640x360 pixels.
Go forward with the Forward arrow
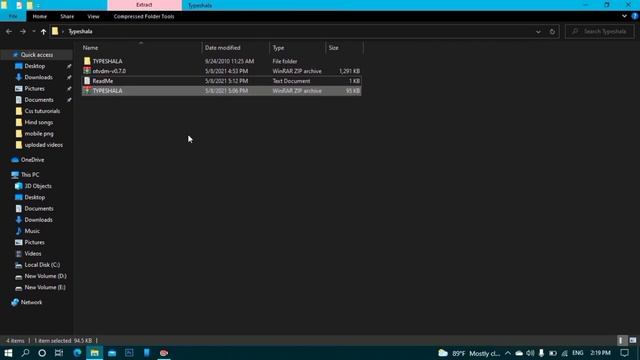pyautogui.click(x=23, y=31)
